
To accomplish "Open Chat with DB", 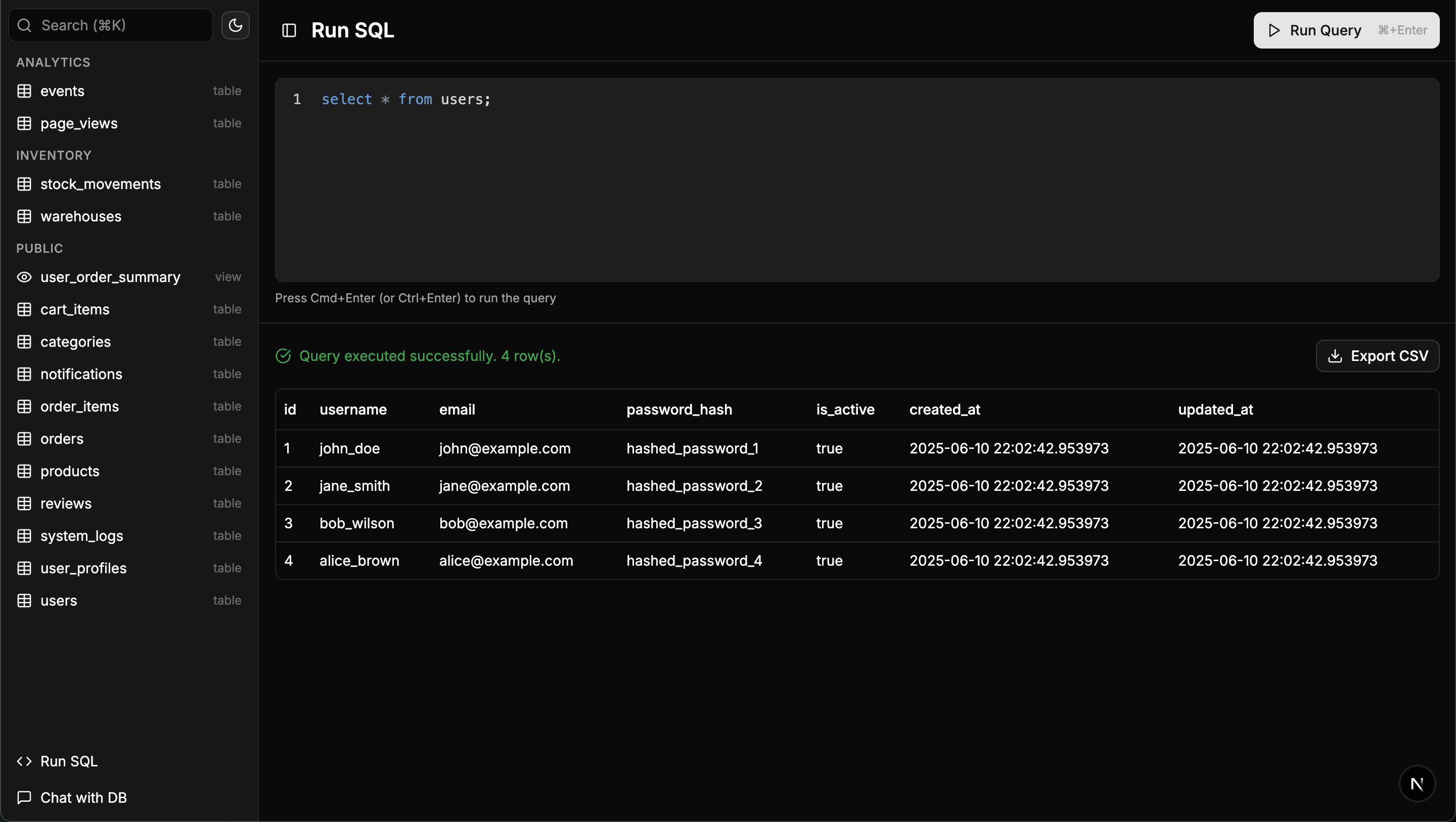I will pos(129,798).
